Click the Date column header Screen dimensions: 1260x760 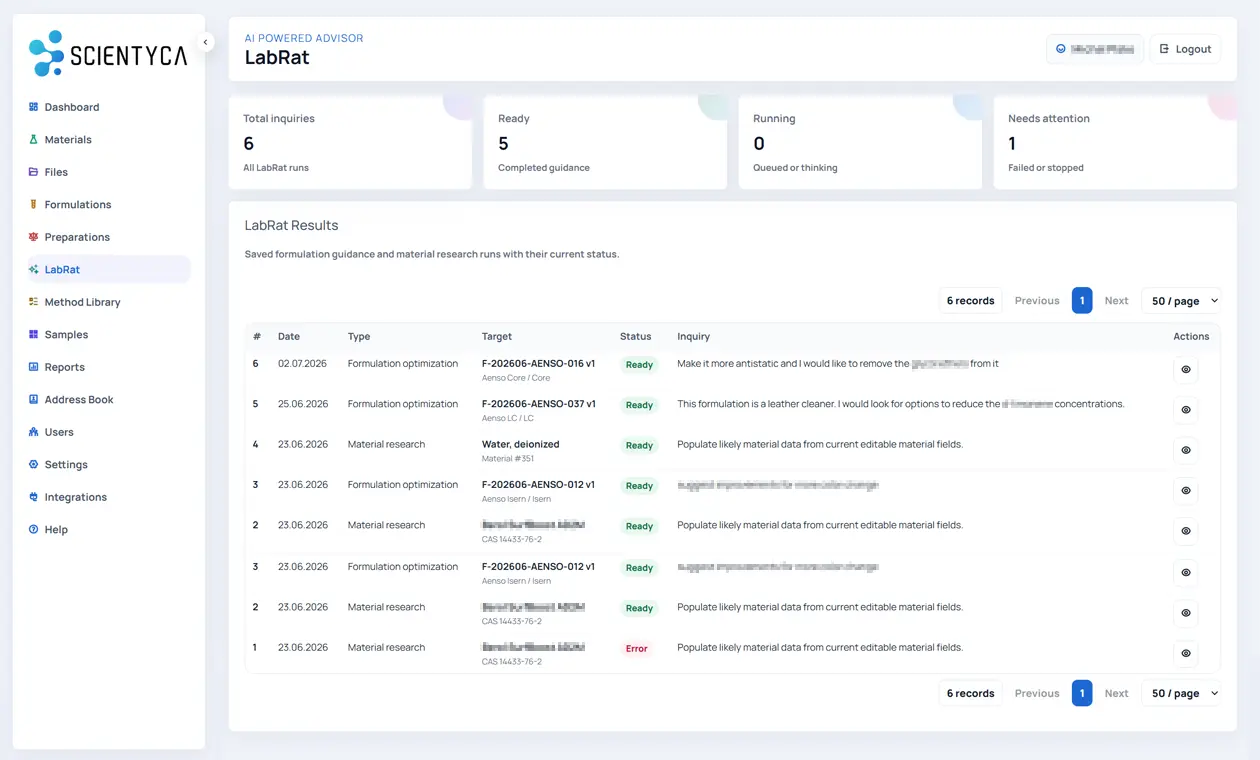(x=289, y=337)
